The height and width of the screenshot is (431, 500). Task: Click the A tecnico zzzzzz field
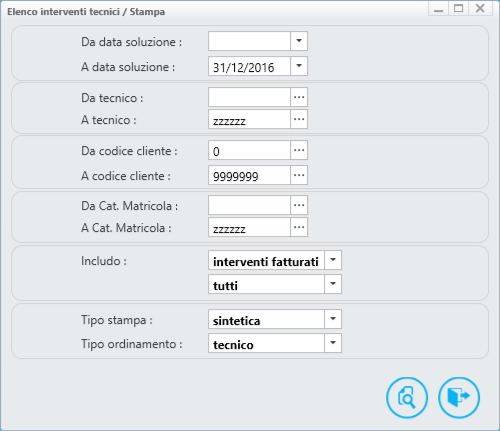pyautogui.click(x=249, y=119)
